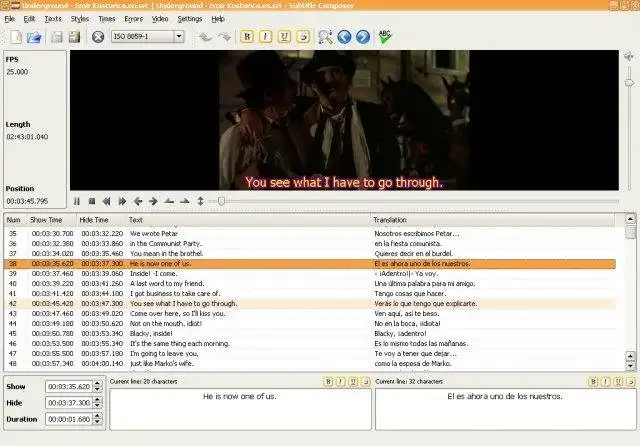640x446 pixels.
Task: Open the Help menu
Action: pos(218,19)
